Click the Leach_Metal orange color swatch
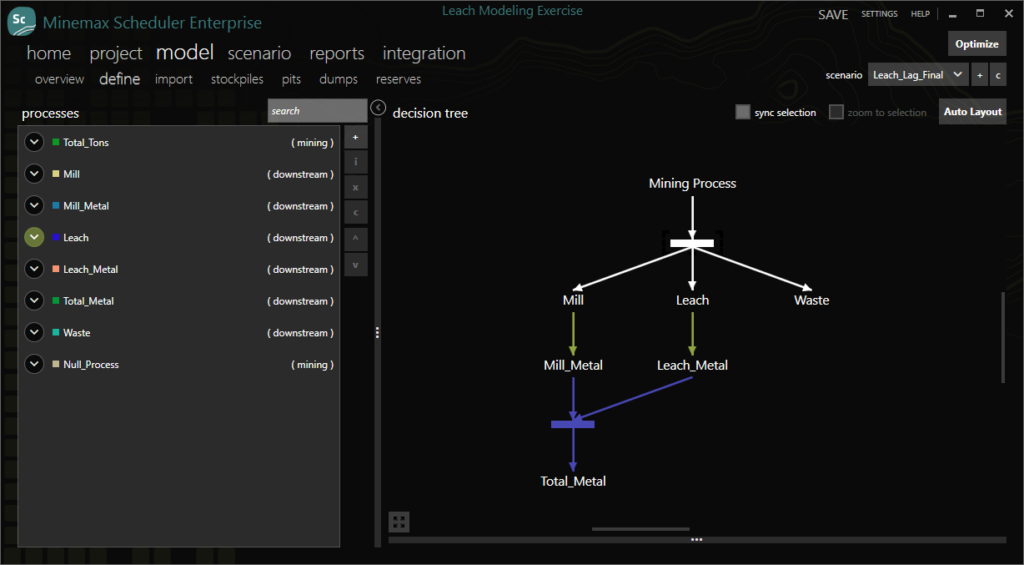Image resolution: width=1024 pixels, height=565 pixels. tap(56, 268)
